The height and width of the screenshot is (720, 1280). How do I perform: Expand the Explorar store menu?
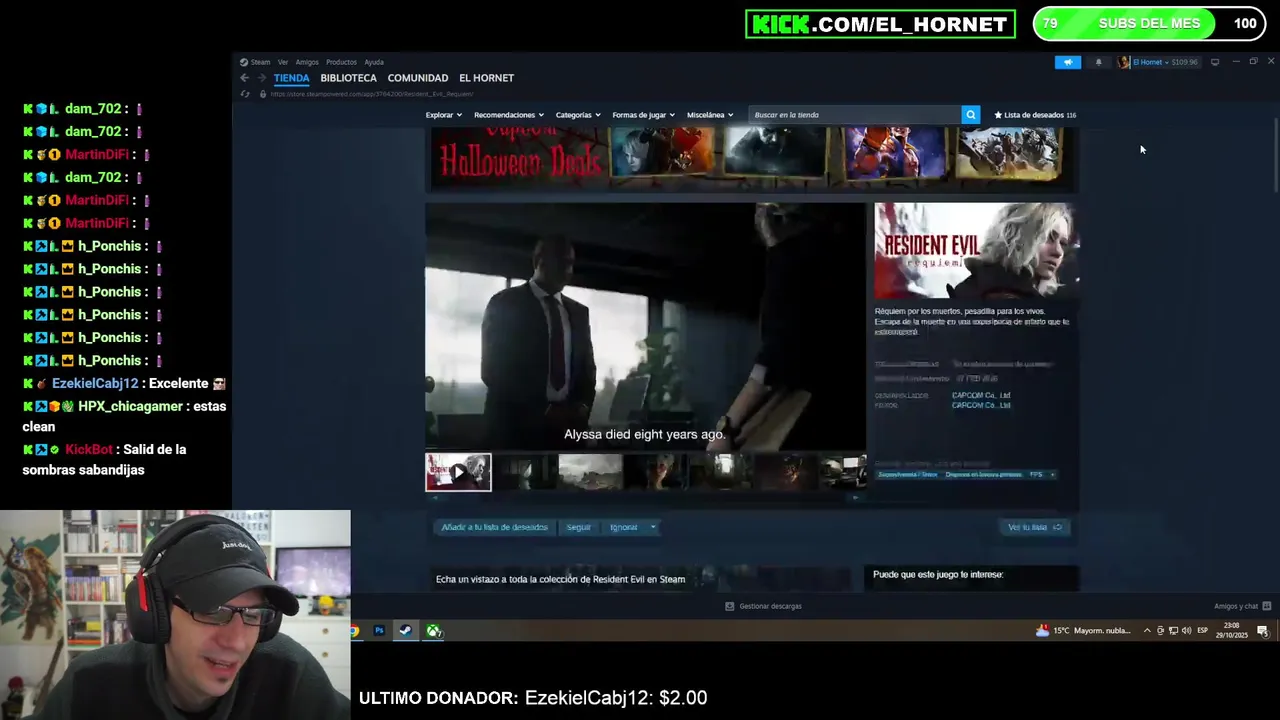point(444,115)
